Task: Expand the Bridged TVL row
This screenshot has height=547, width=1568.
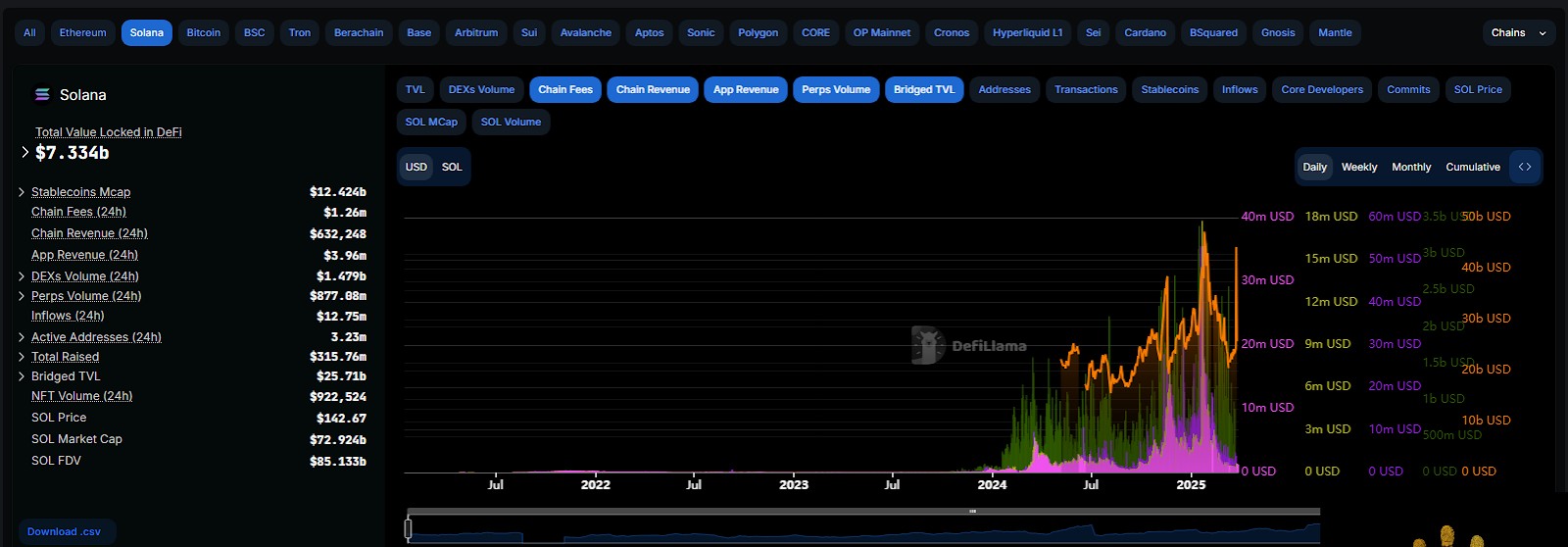Action: pyautogui.click(x=22, y=376)
